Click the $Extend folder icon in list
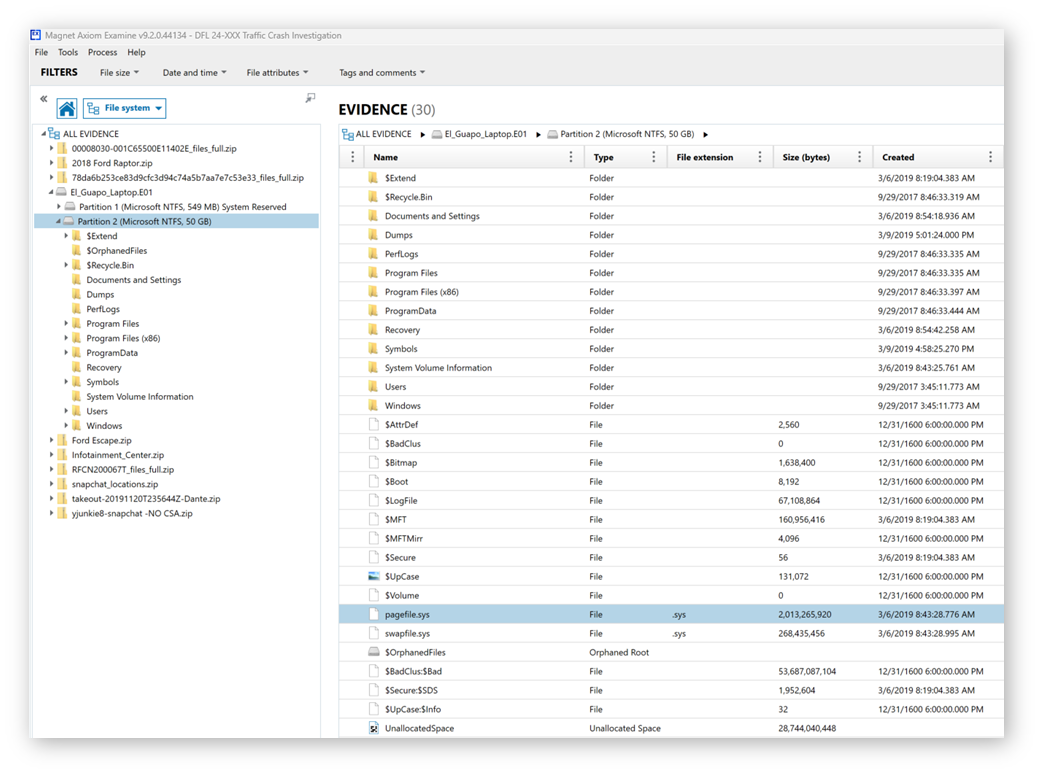Viewport: 1042px width, 776px height. (373, 178)
